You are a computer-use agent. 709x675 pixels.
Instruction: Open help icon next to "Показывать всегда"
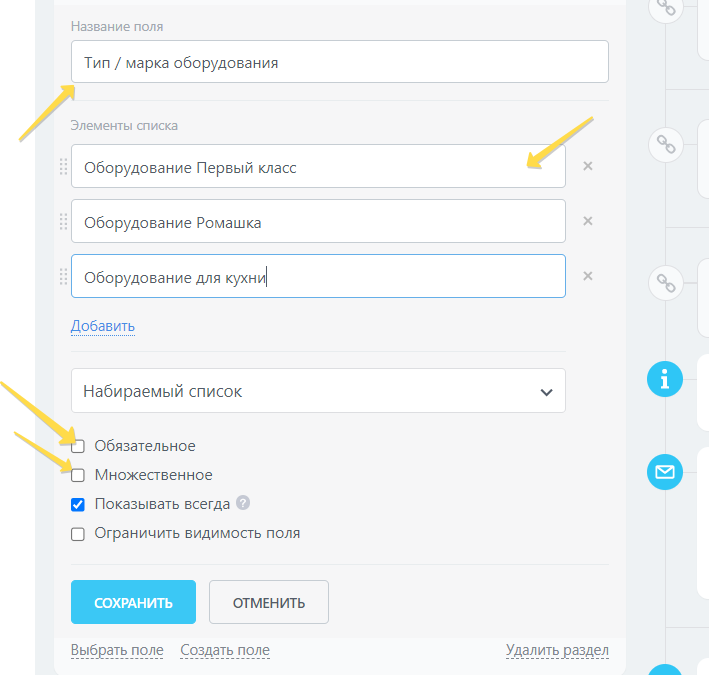(243, 503)
